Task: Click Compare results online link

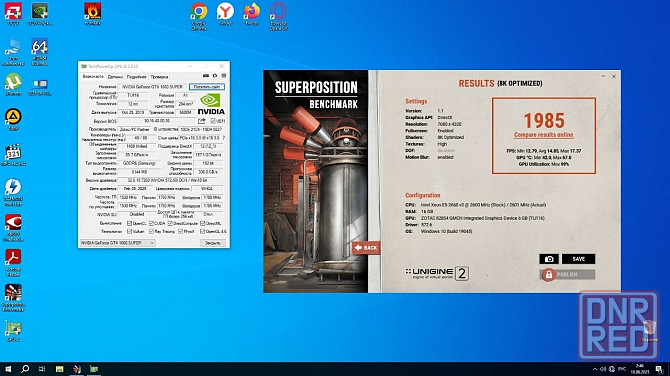Action: (544, 135)
